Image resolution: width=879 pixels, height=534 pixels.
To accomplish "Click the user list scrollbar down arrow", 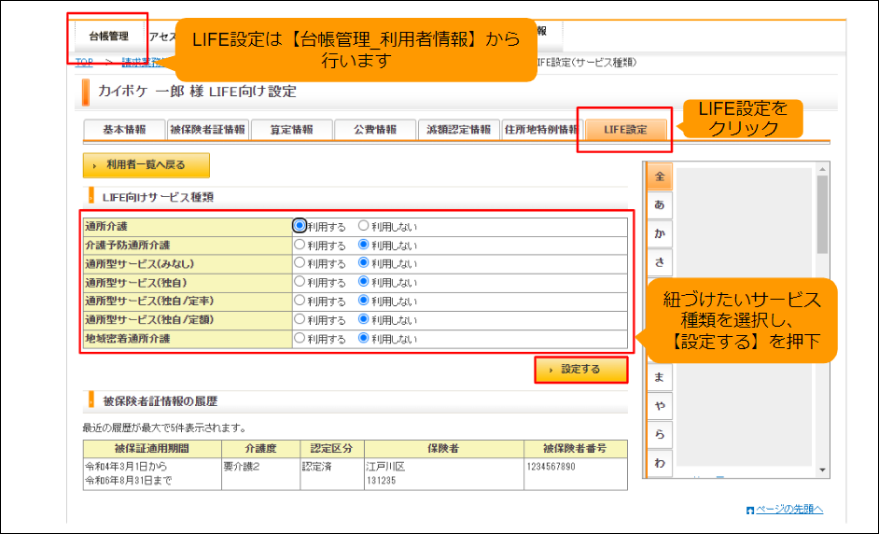I will 822,470.
